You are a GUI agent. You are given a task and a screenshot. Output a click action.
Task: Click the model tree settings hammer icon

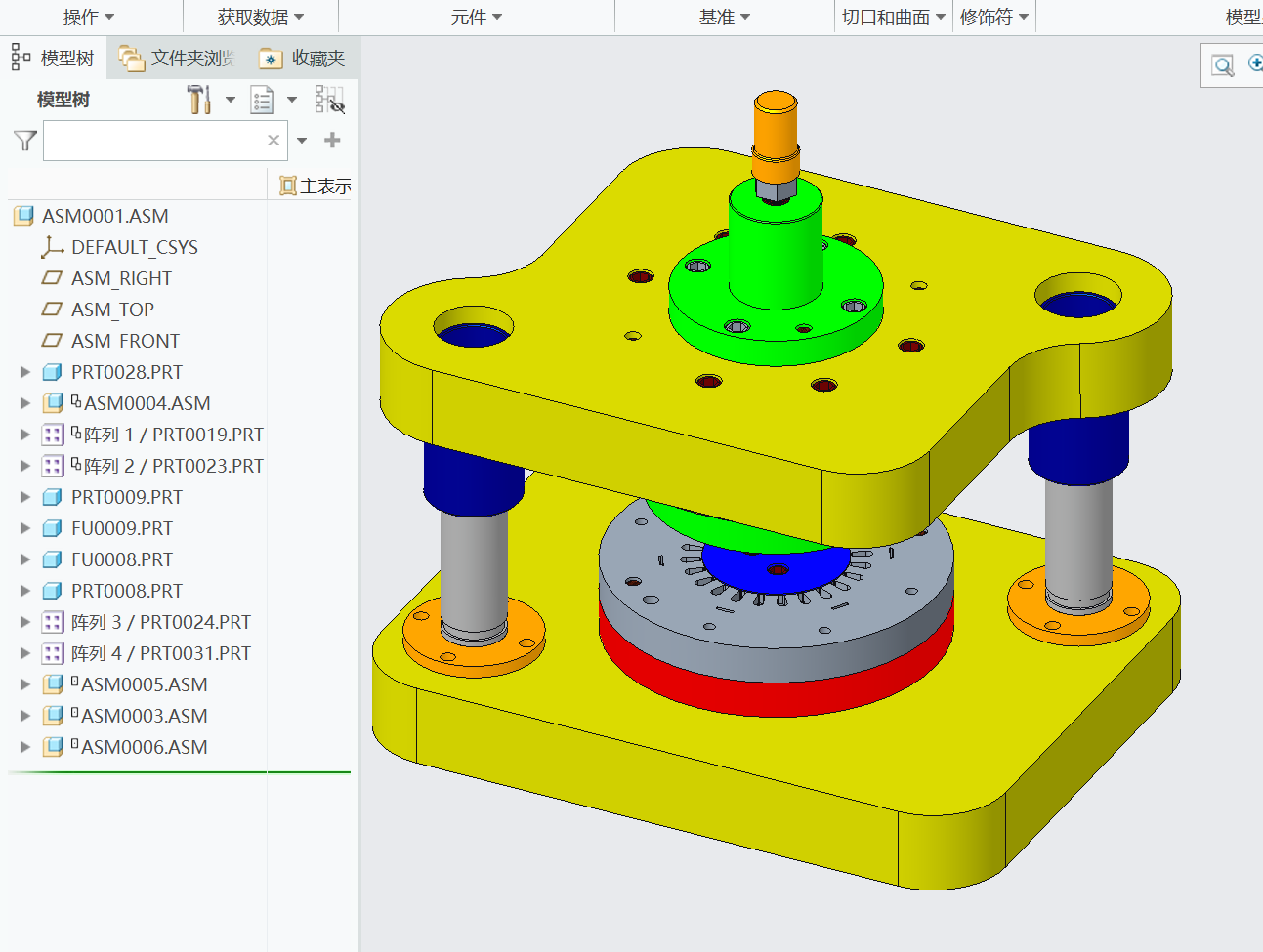199,100
